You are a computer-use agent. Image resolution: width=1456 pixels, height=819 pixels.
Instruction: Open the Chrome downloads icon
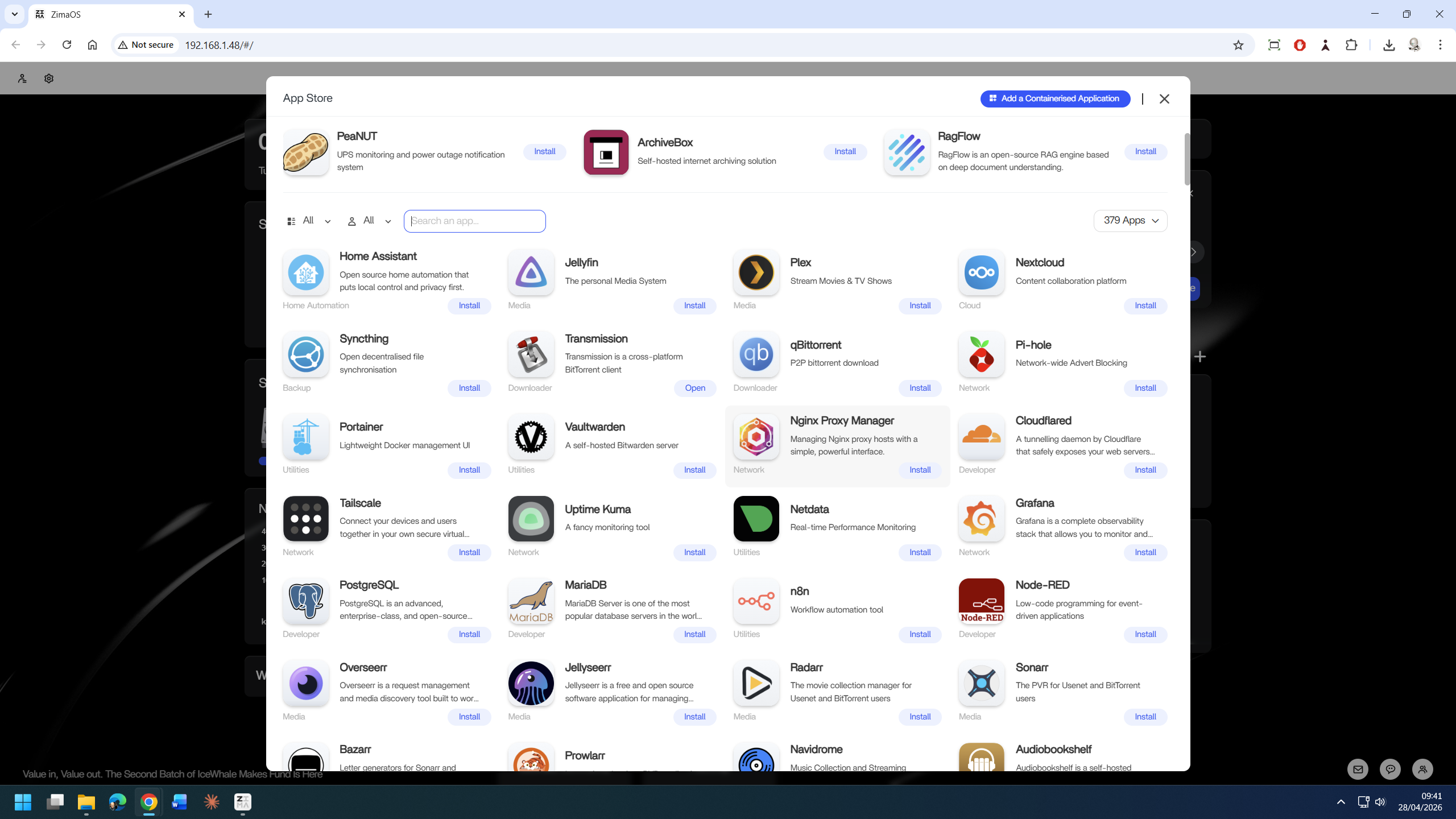[x=1389, y=45]
